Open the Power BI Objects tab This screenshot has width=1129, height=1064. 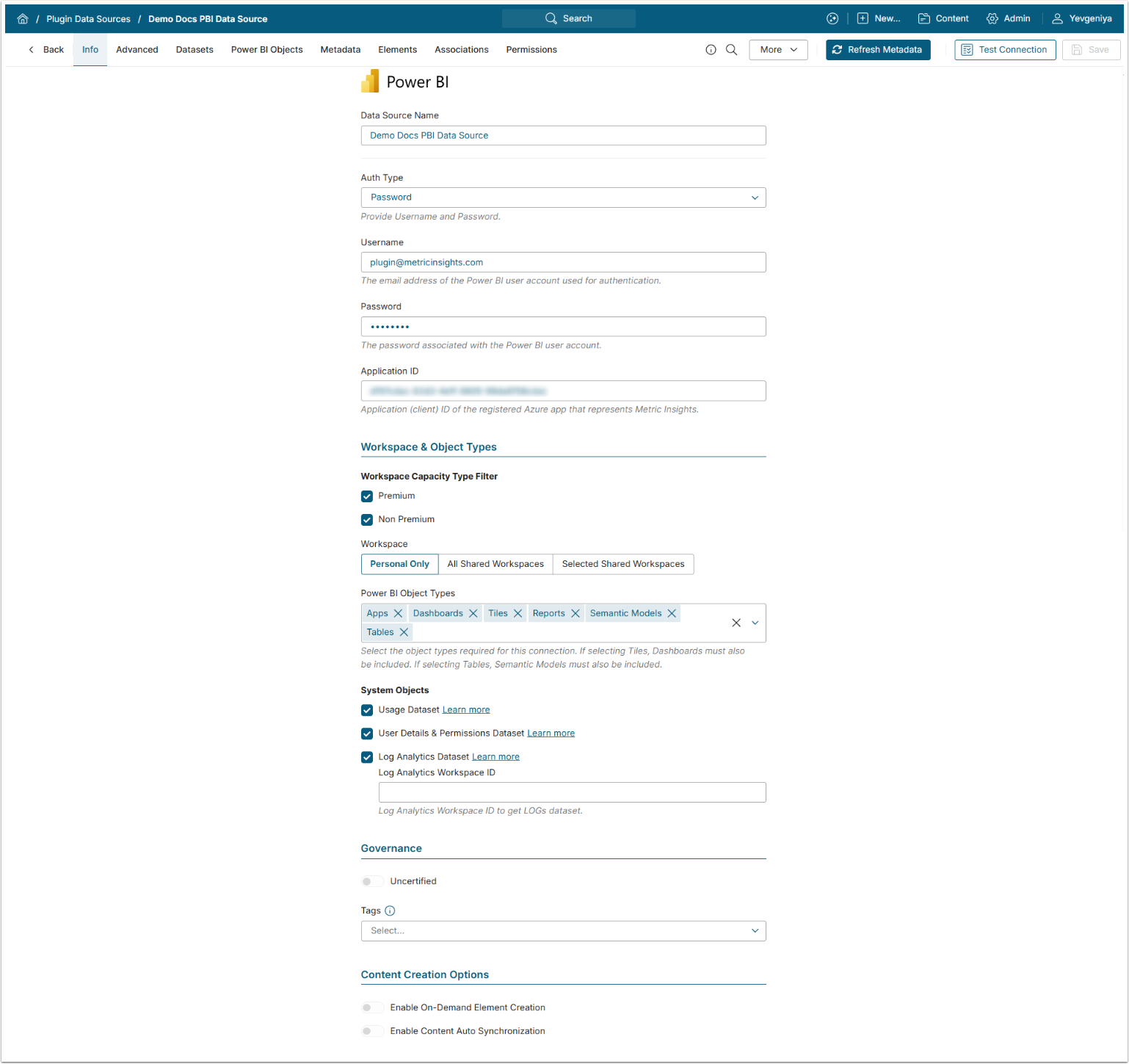pos(267,50)
